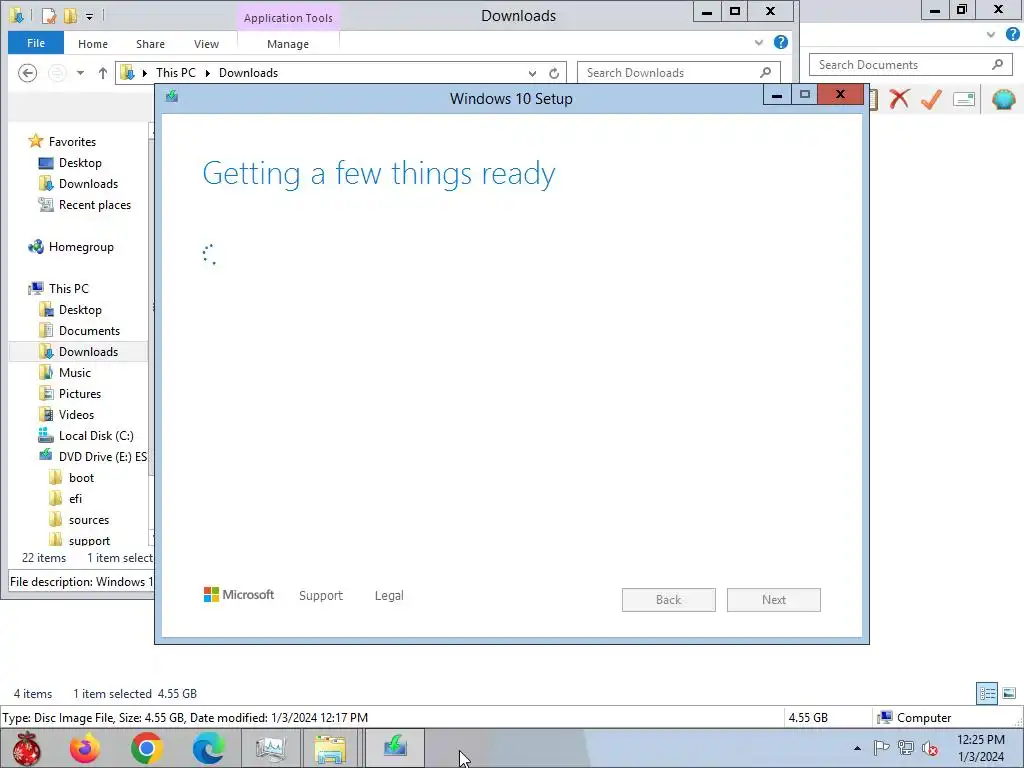
Task: Click the teal shell icon in back window
Action: 1004,99
